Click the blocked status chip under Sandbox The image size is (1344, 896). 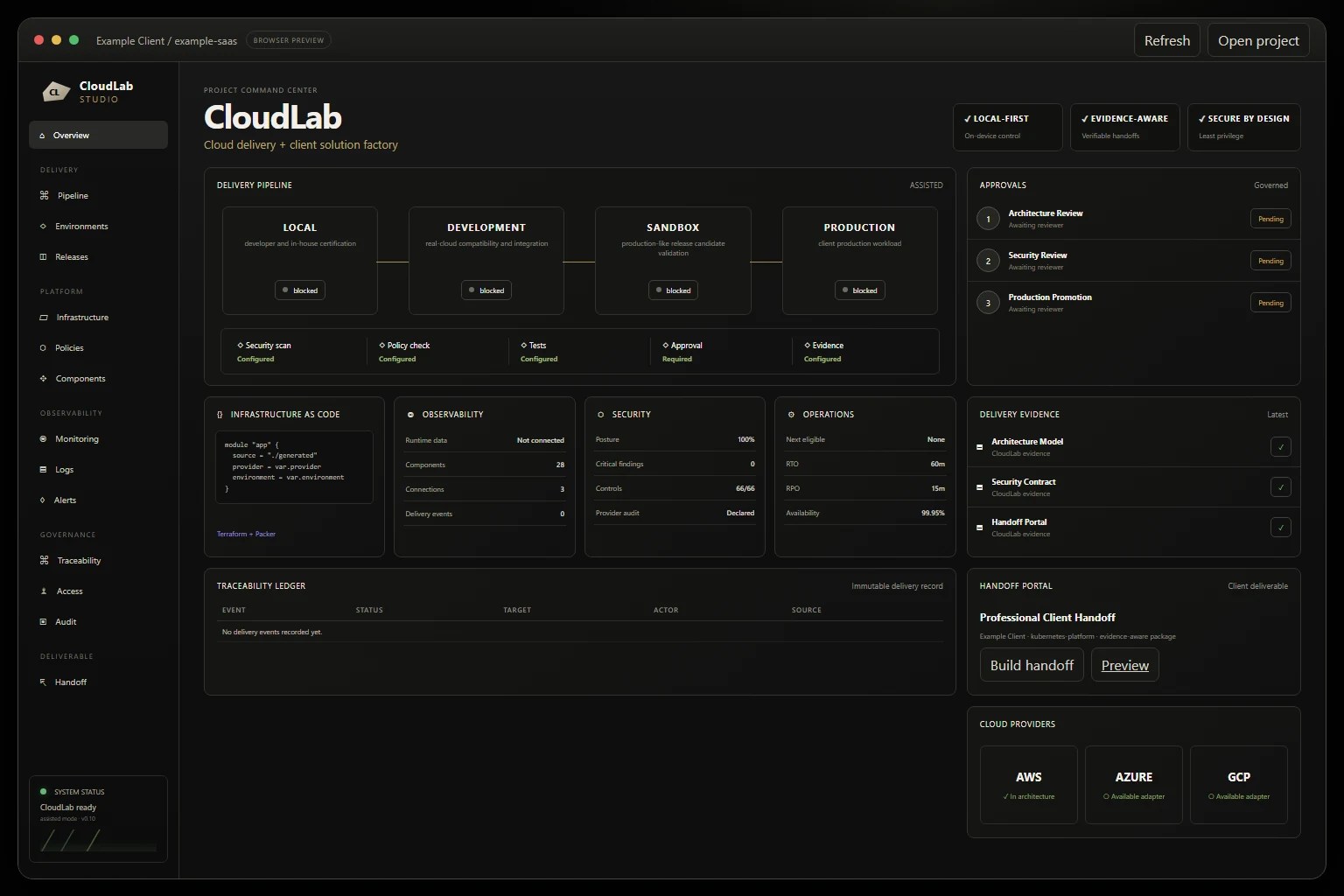673,290
